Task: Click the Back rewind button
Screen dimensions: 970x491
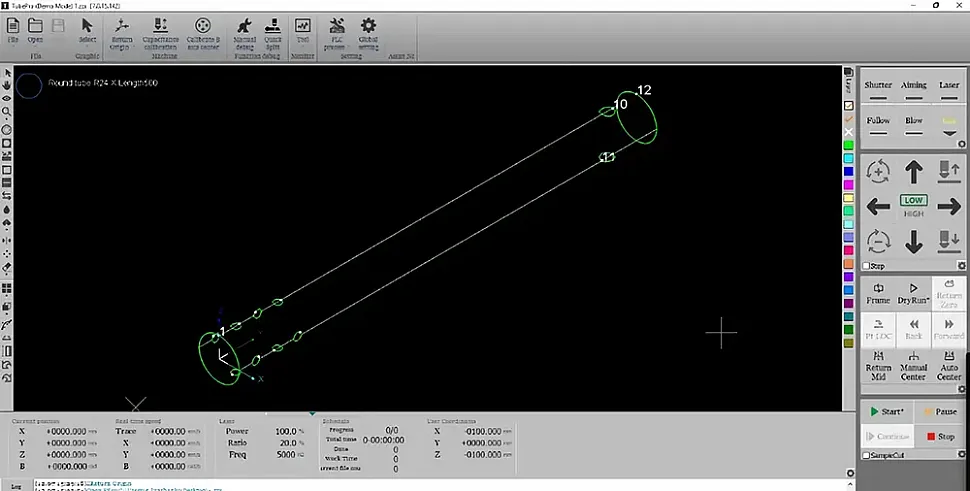Action: (913, 330)
